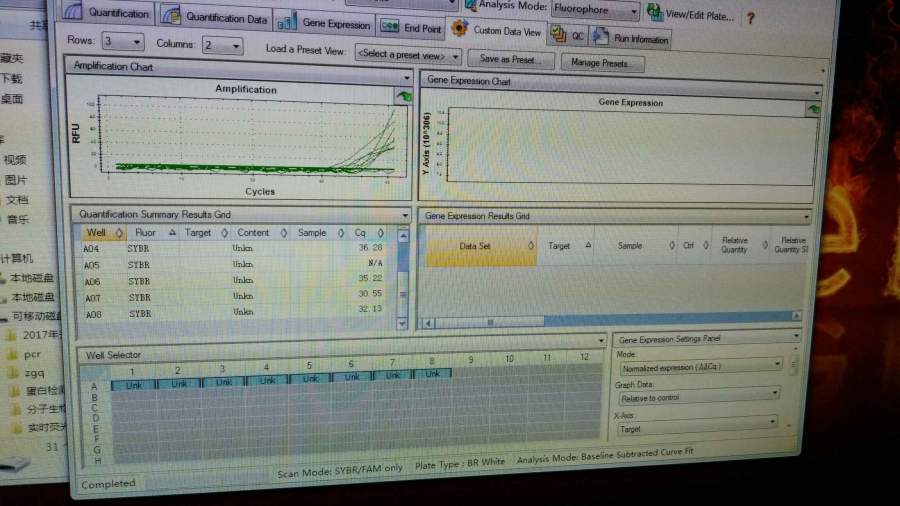Select row B header in Well Selector
The height and width of the screenshot is (506, 900).
click(x=95, y=398)
